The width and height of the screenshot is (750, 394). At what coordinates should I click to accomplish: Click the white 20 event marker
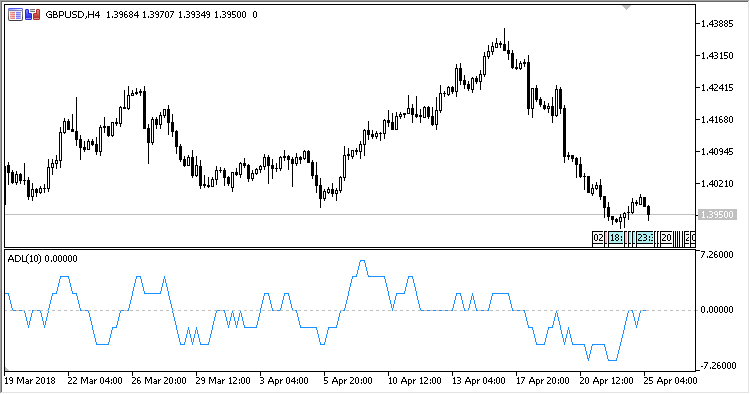click(x=666, y=238)
